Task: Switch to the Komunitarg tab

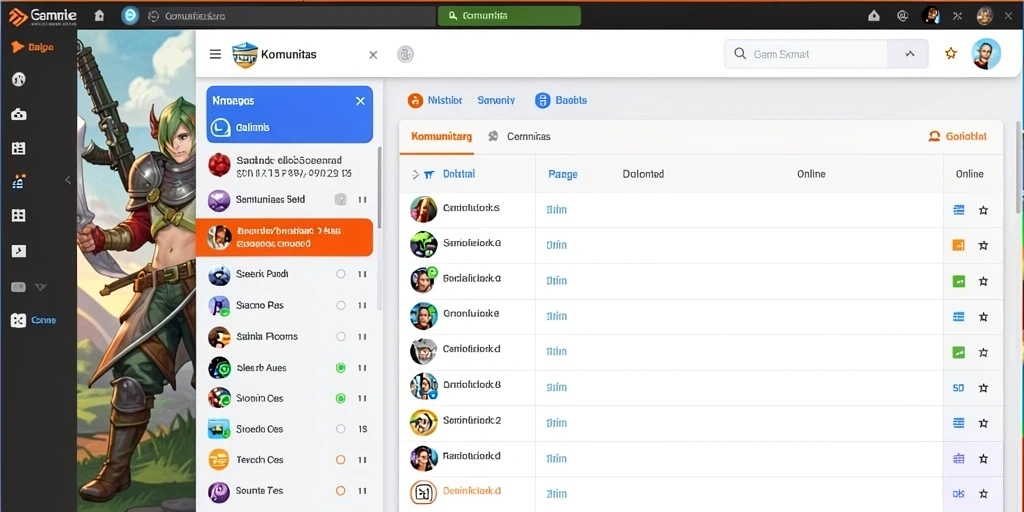Action: (x=441, y=136)
